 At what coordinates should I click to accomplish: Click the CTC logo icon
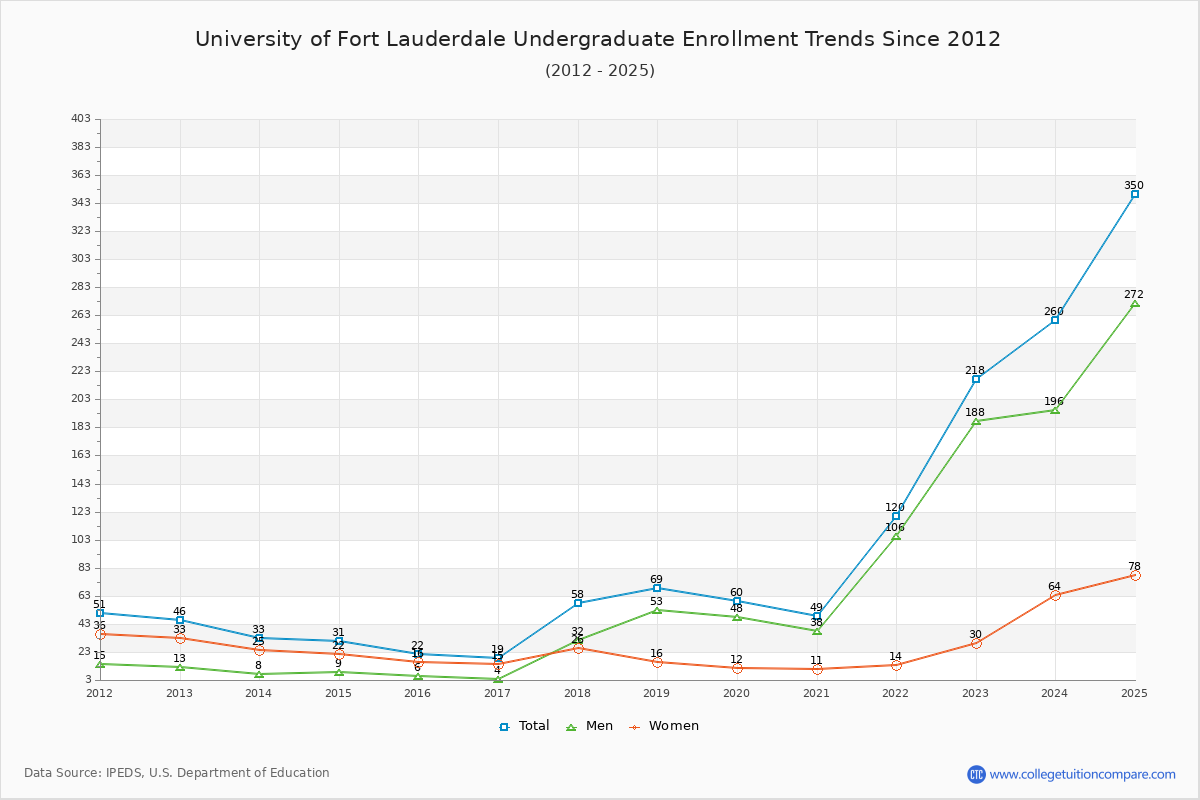(x=976, y=774)
